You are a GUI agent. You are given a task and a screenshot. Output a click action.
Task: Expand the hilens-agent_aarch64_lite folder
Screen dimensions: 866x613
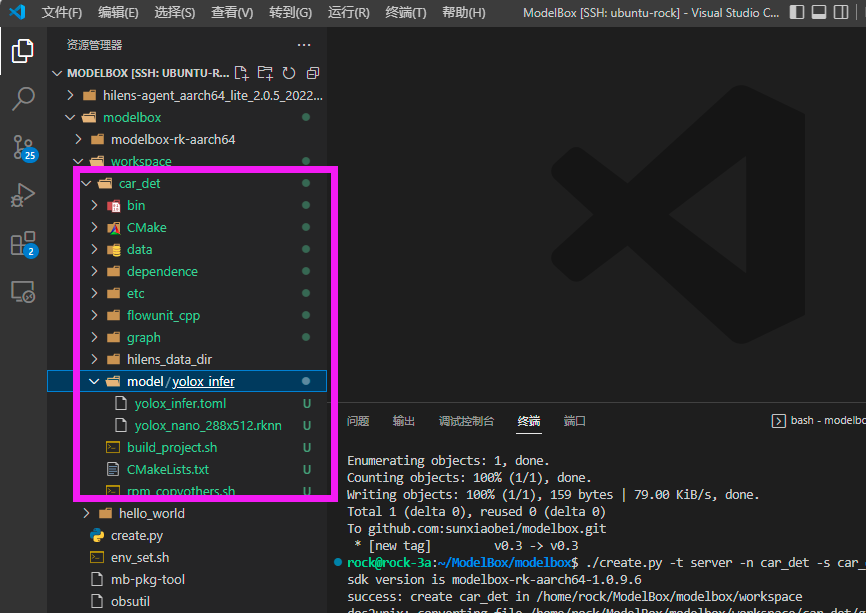(70, 96)
